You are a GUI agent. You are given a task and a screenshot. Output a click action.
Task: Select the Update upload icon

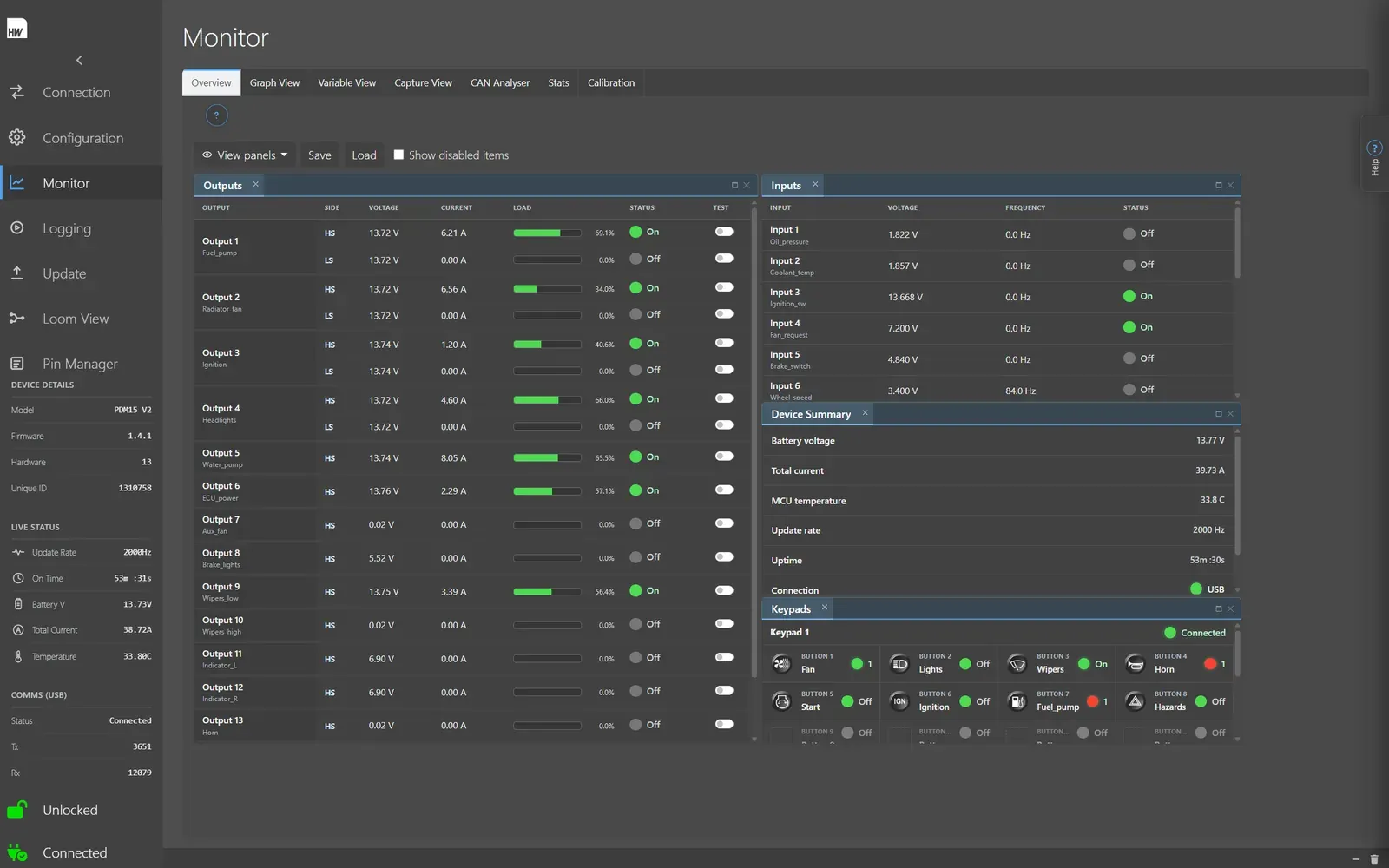click(17, 273)
